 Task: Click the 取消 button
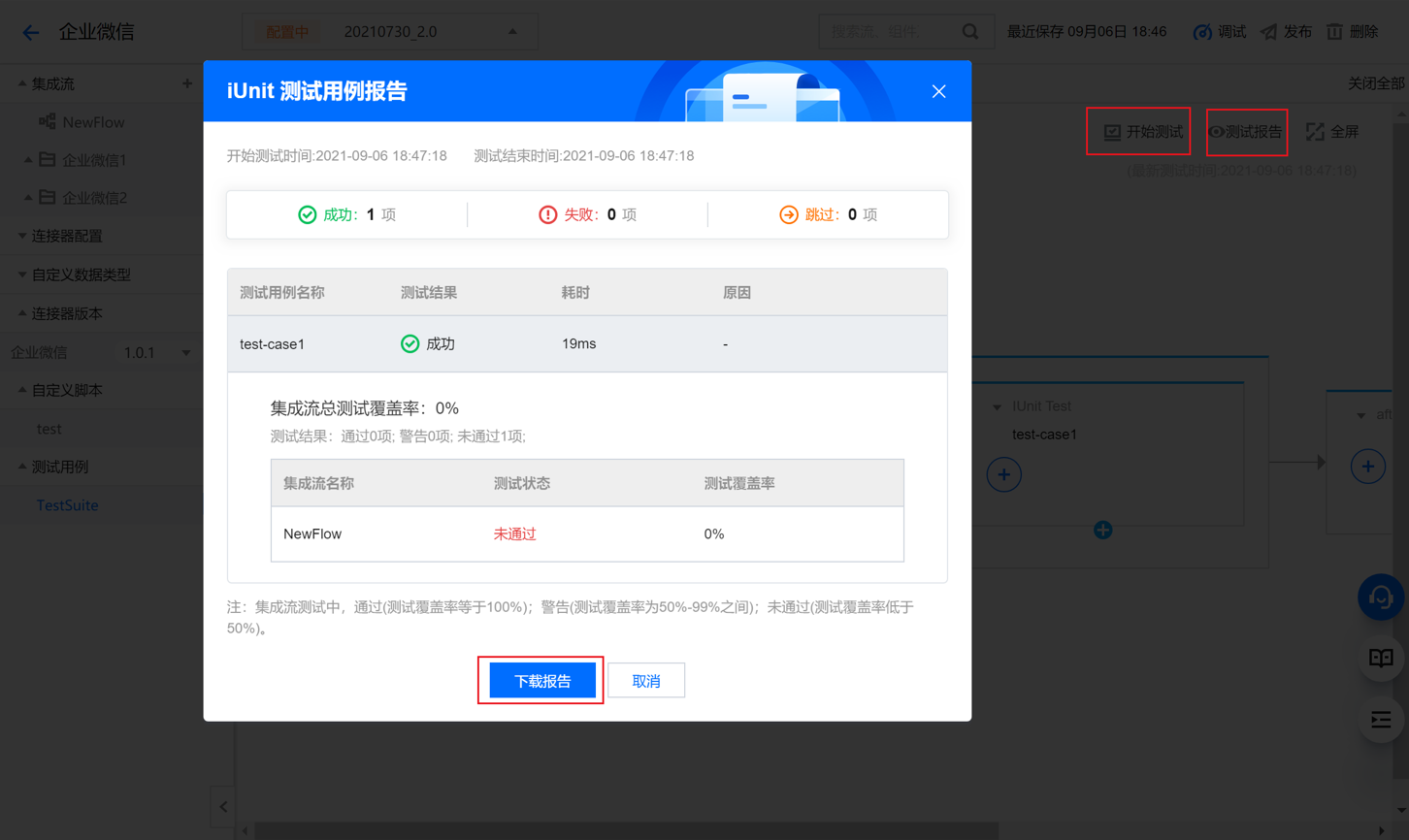(x=646, y=681)
